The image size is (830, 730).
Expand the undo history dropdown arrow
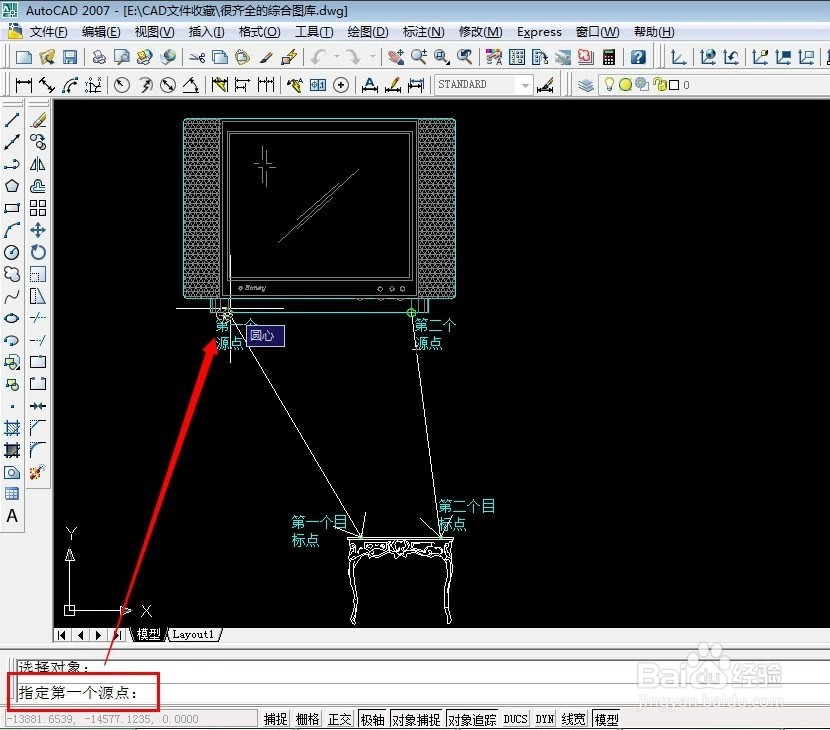(x=336, y=57)
